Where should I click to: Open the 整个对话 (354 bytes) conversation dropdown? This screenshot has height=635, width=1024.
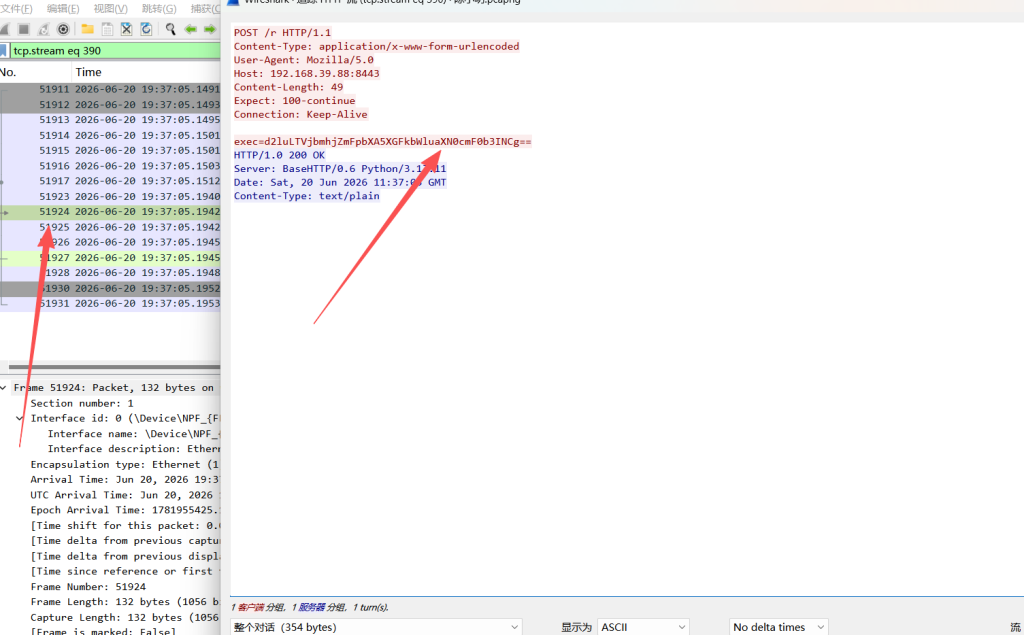(x=376, y=627)
